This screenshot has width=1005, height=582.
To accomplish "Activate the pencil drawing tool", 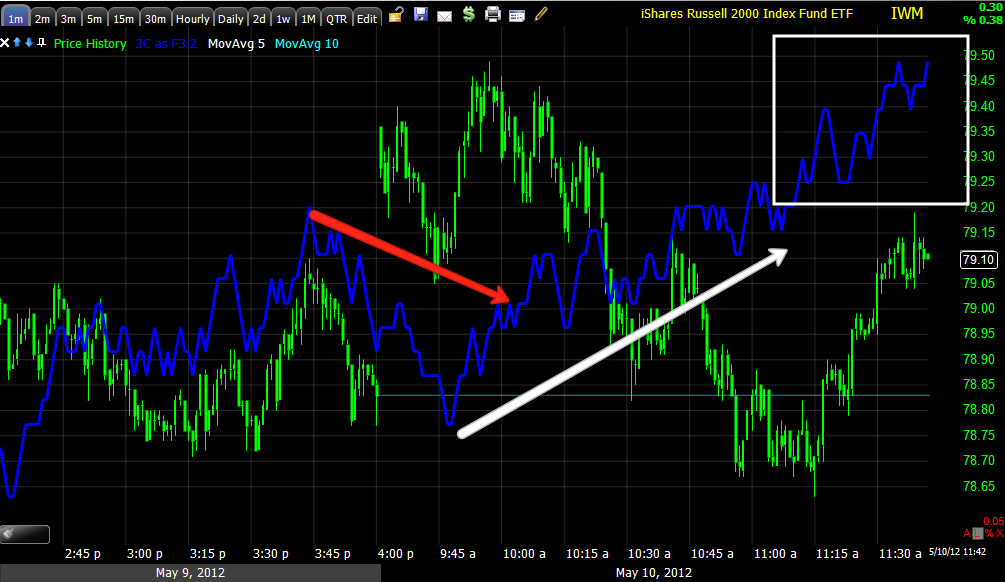I will click(541, 14).
